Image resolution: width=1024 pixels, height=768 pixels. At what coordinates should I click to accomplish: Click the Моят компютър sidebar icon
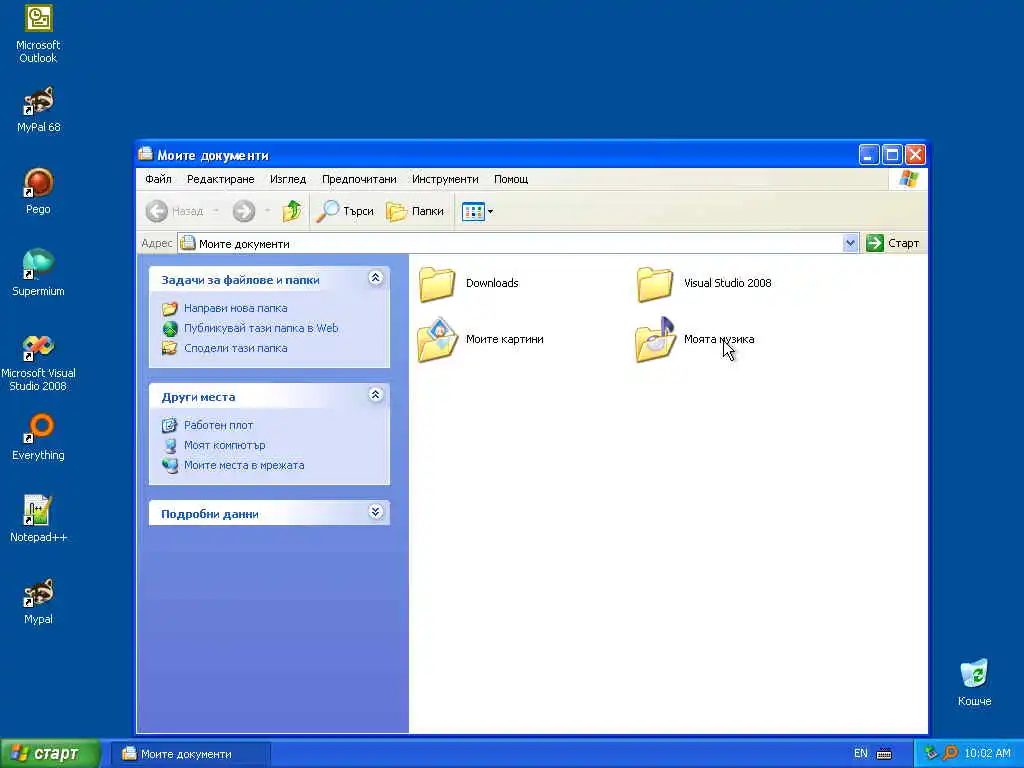point(170,445)
